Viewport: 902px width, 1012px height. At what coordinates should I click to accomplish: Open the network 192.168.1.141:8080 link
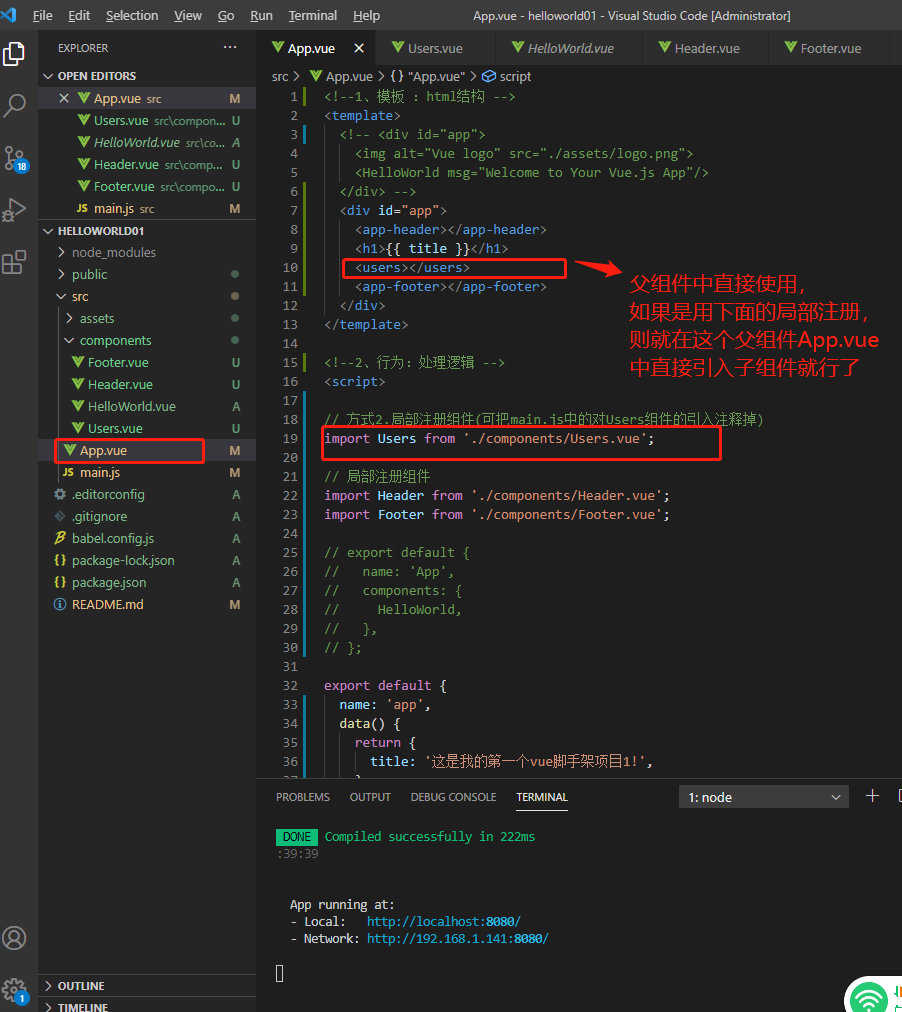(x=457, y=938)
